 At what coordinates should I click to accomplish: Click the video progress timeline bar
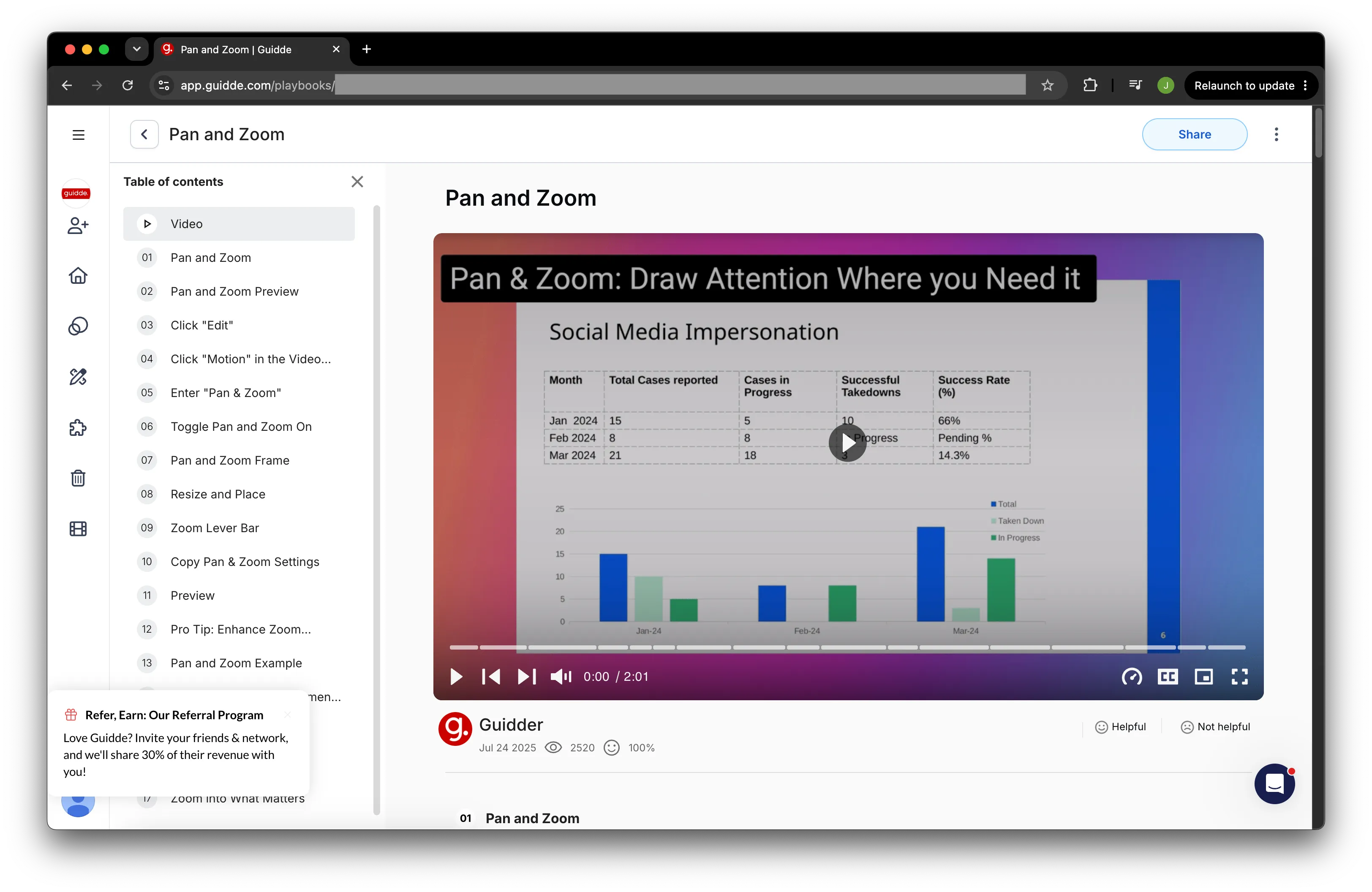pos(847,648)
